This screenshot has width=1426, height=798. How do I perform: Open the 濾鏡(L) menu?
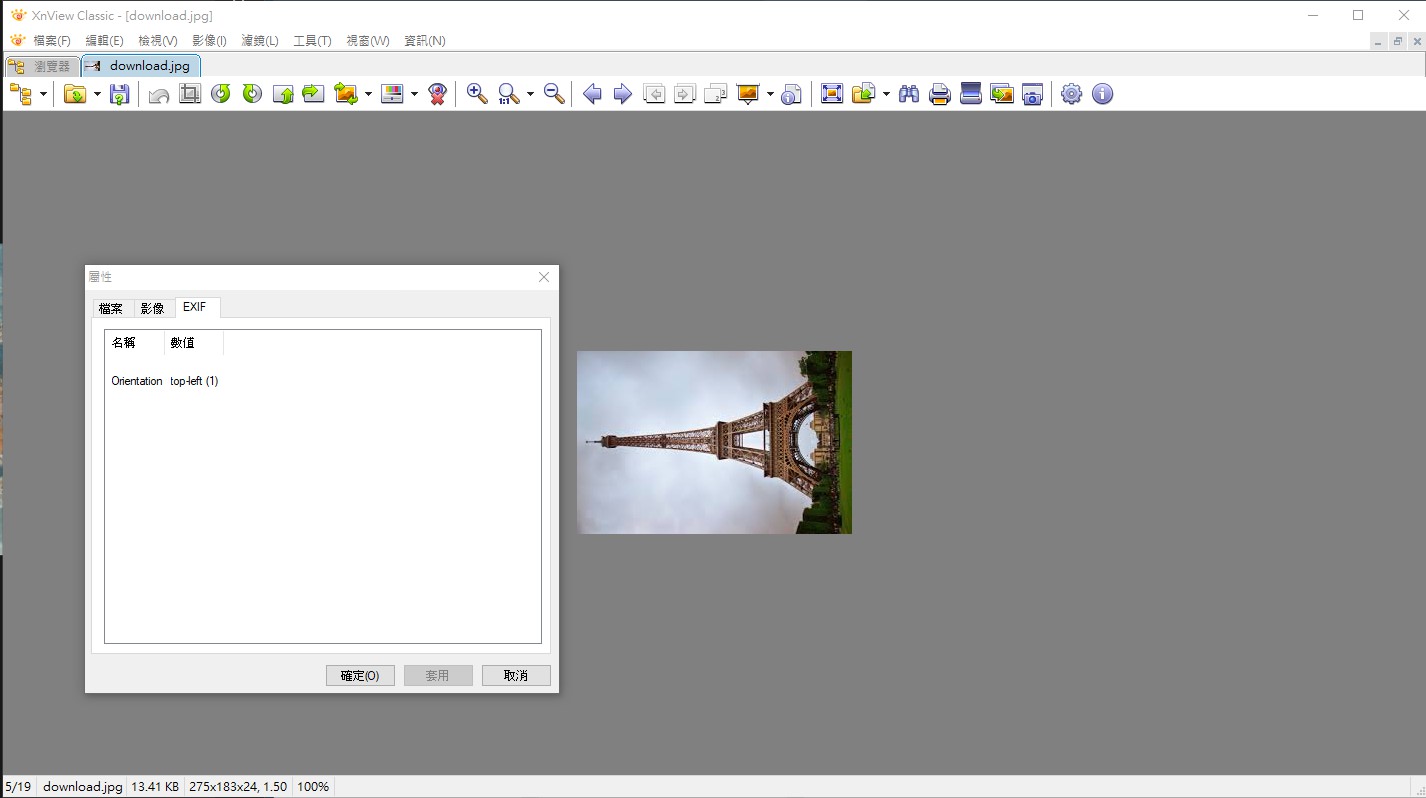click(x=260, y=41)
